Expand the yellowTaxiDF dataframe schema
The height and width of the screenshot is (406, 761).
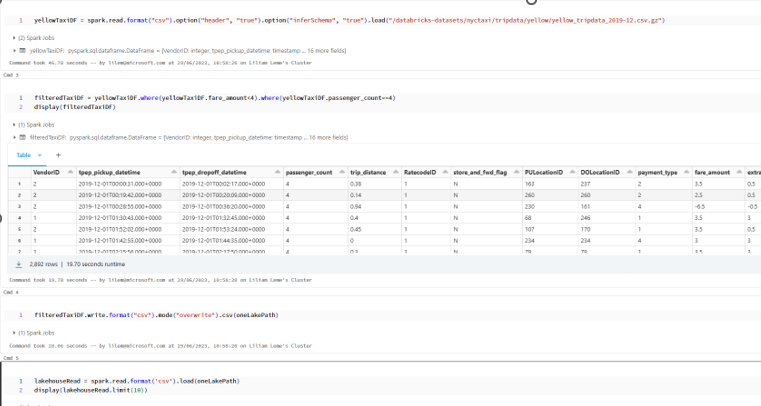[15, 50]
